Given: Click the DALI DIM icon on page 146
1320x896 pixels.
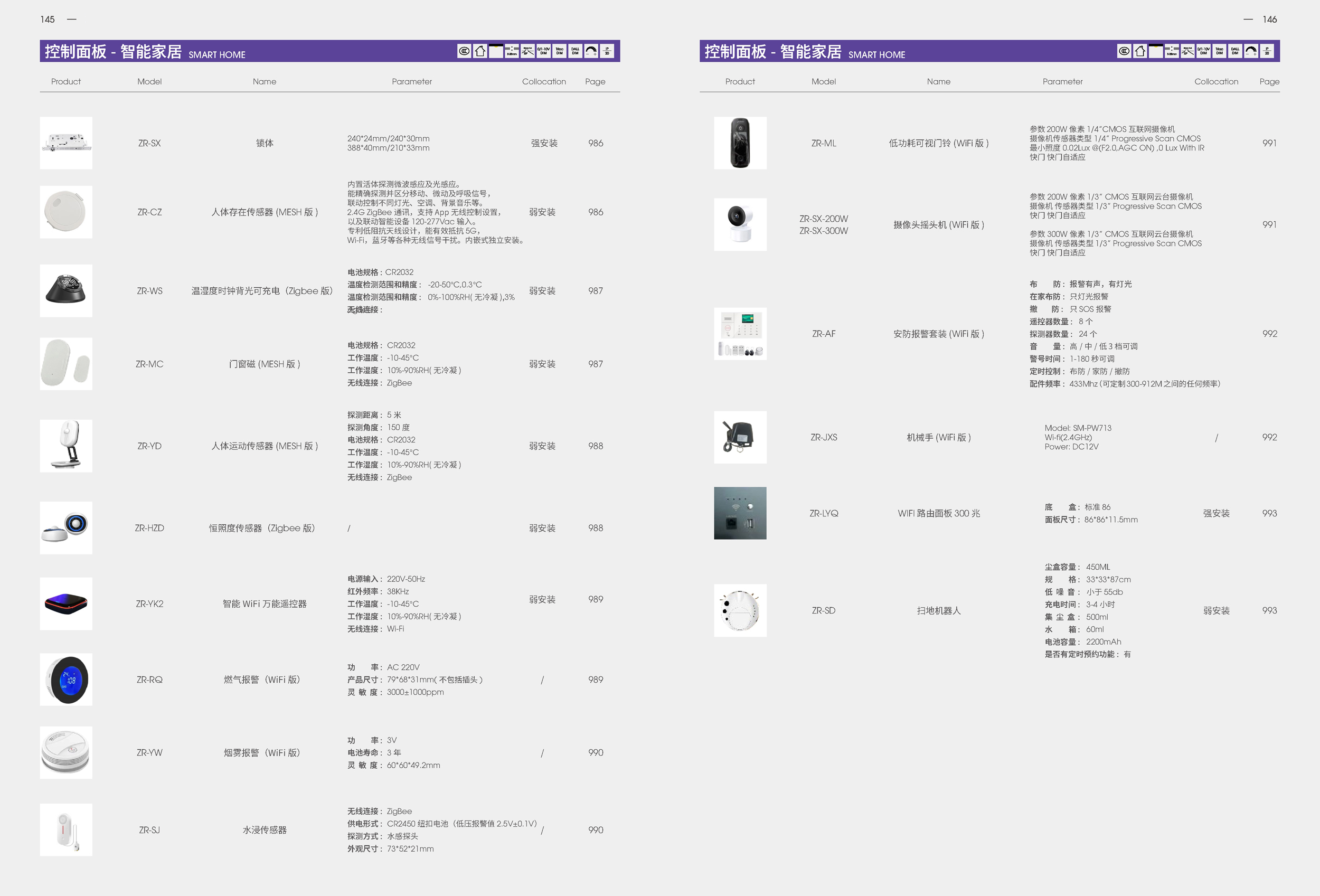Looking at the screenshot, I should click(1236, 51).
